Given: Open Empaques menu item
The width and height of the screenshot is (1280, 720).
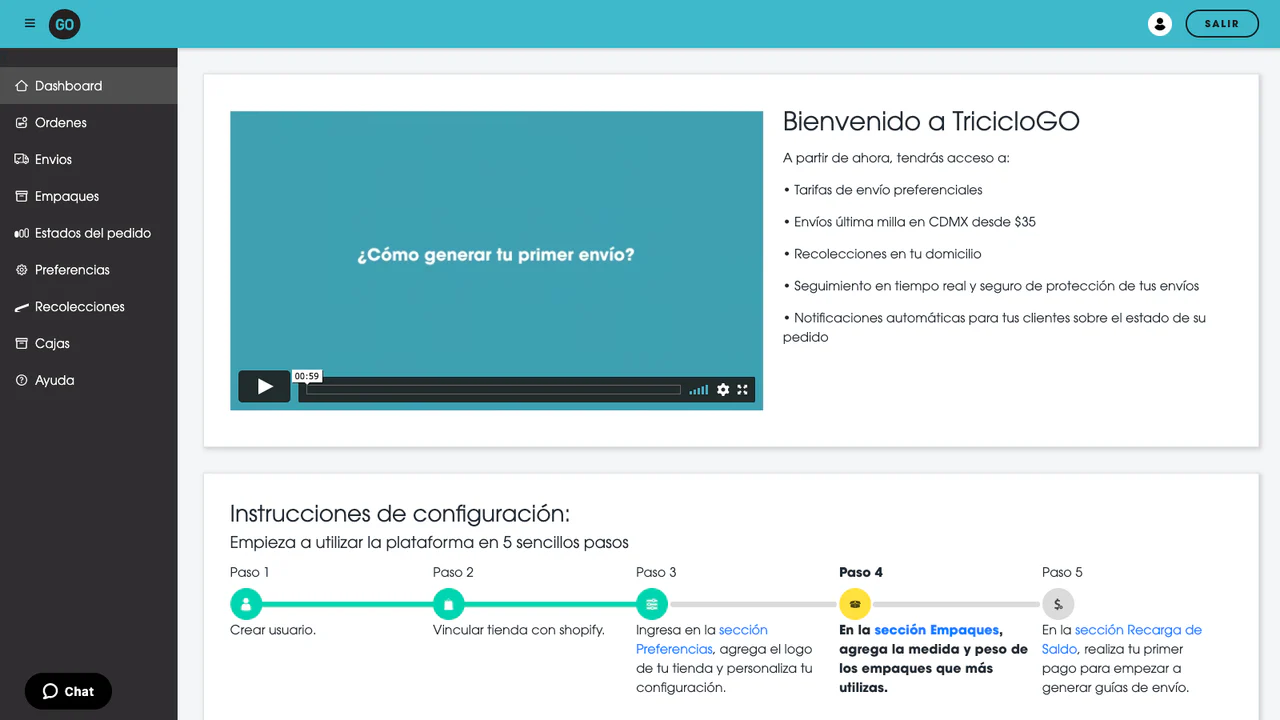Looking at the screenshot, I should (x=89, y=196).
